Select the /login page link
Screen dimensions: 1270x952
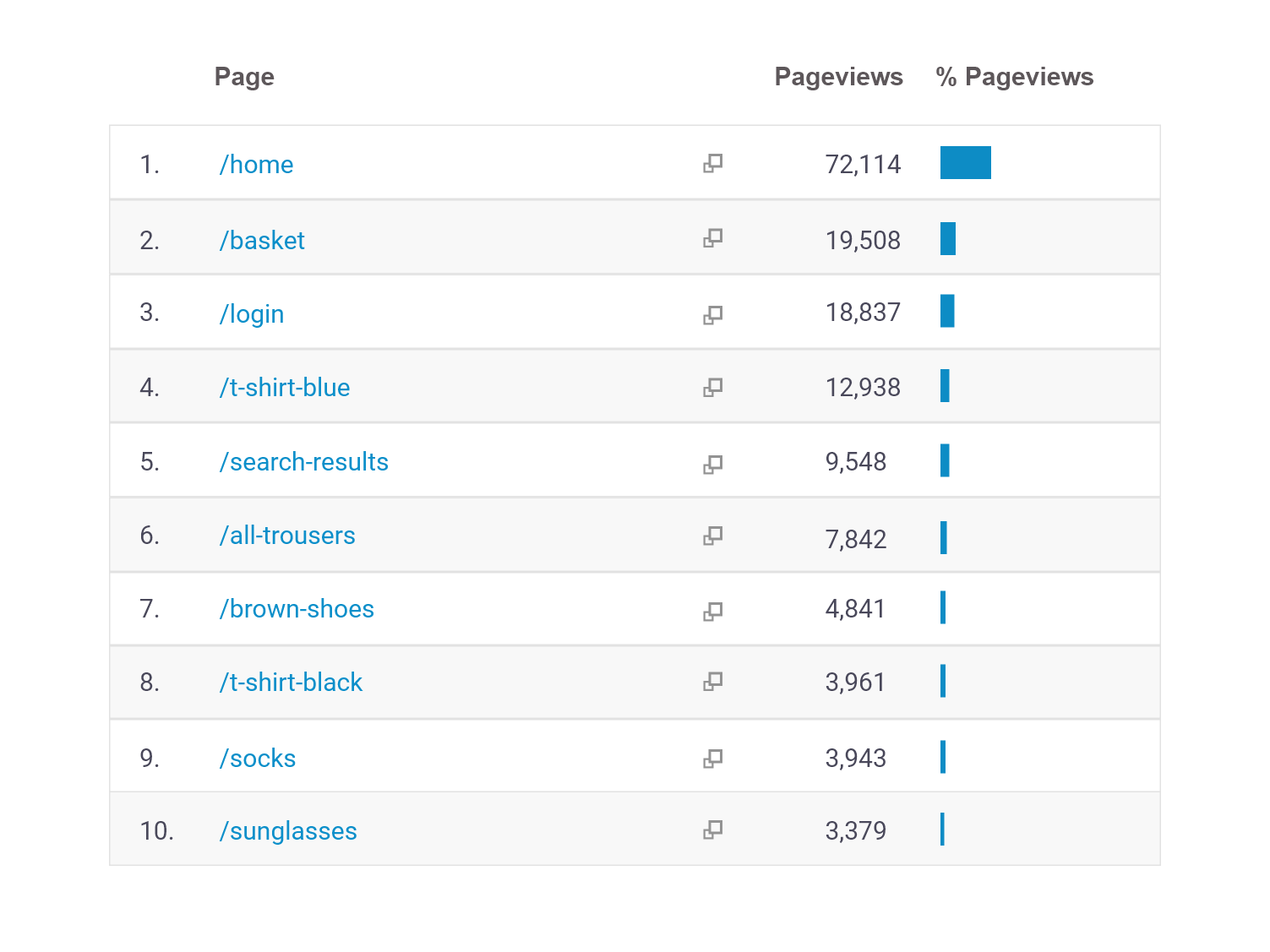[x=252, y=314]
